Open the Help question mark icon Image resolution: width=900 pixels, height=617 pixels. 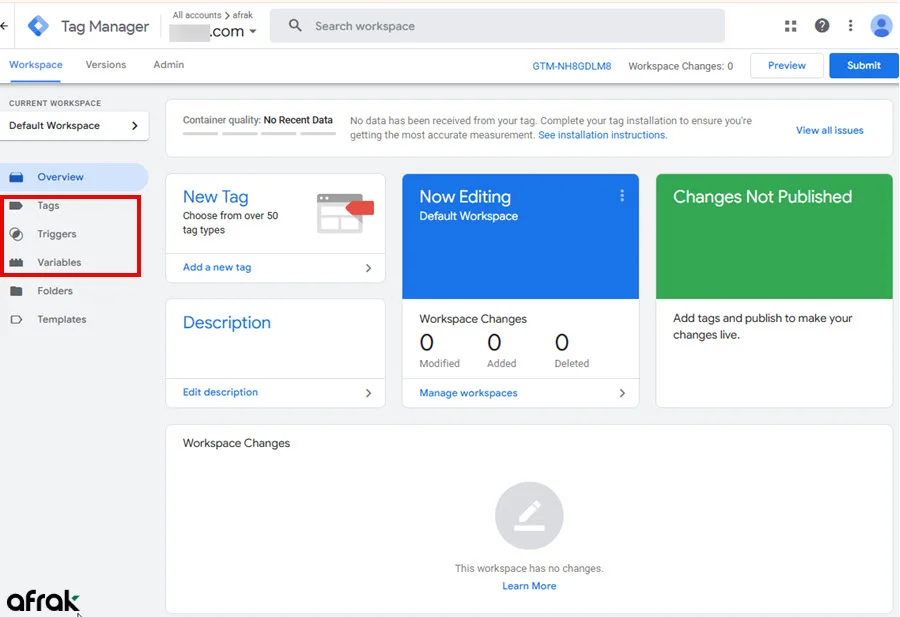(x=822, y=26)
